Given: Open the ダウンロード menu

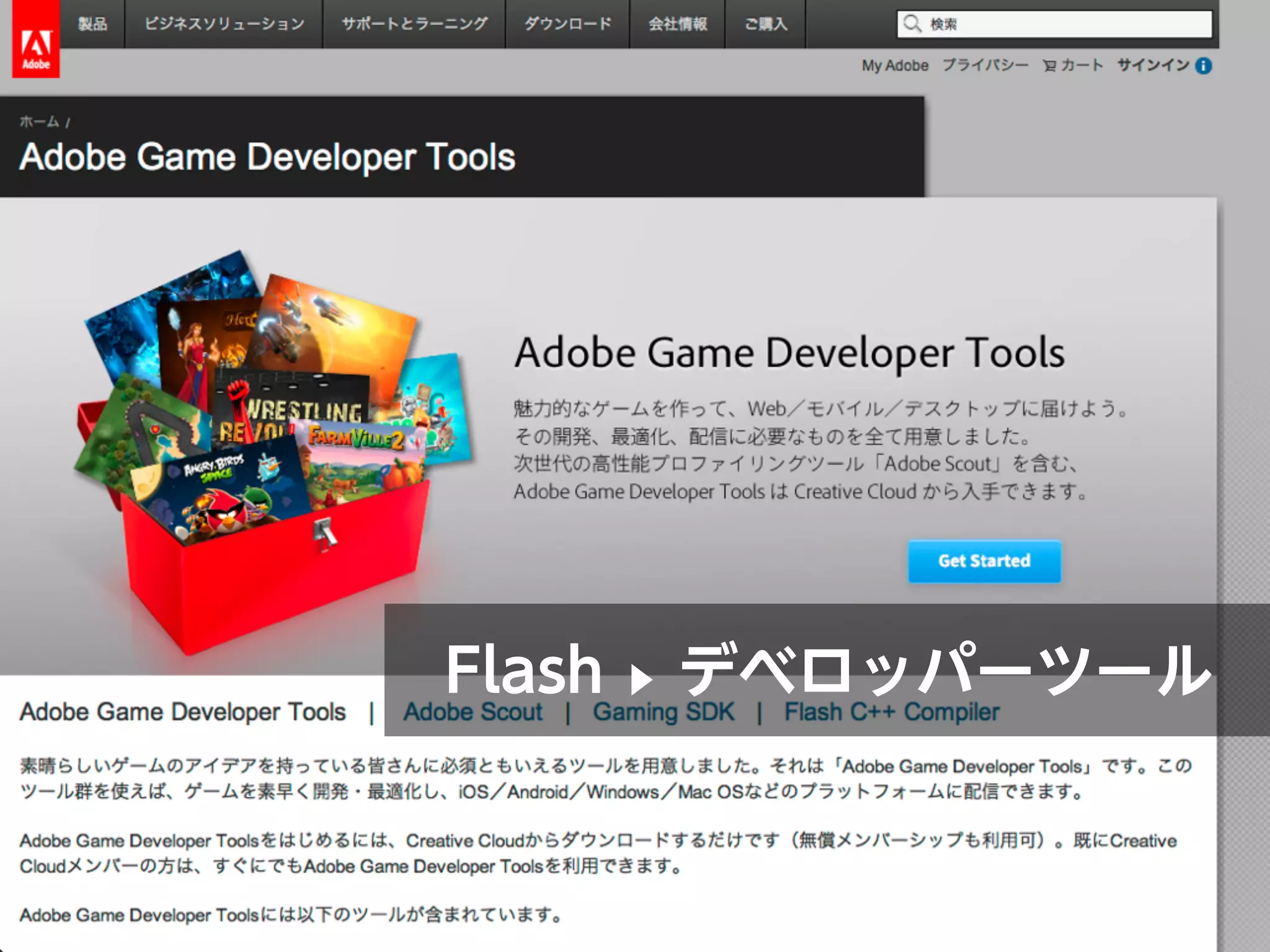Looking at the screenshot, I should pyautogui.click(x=567, y=24).
